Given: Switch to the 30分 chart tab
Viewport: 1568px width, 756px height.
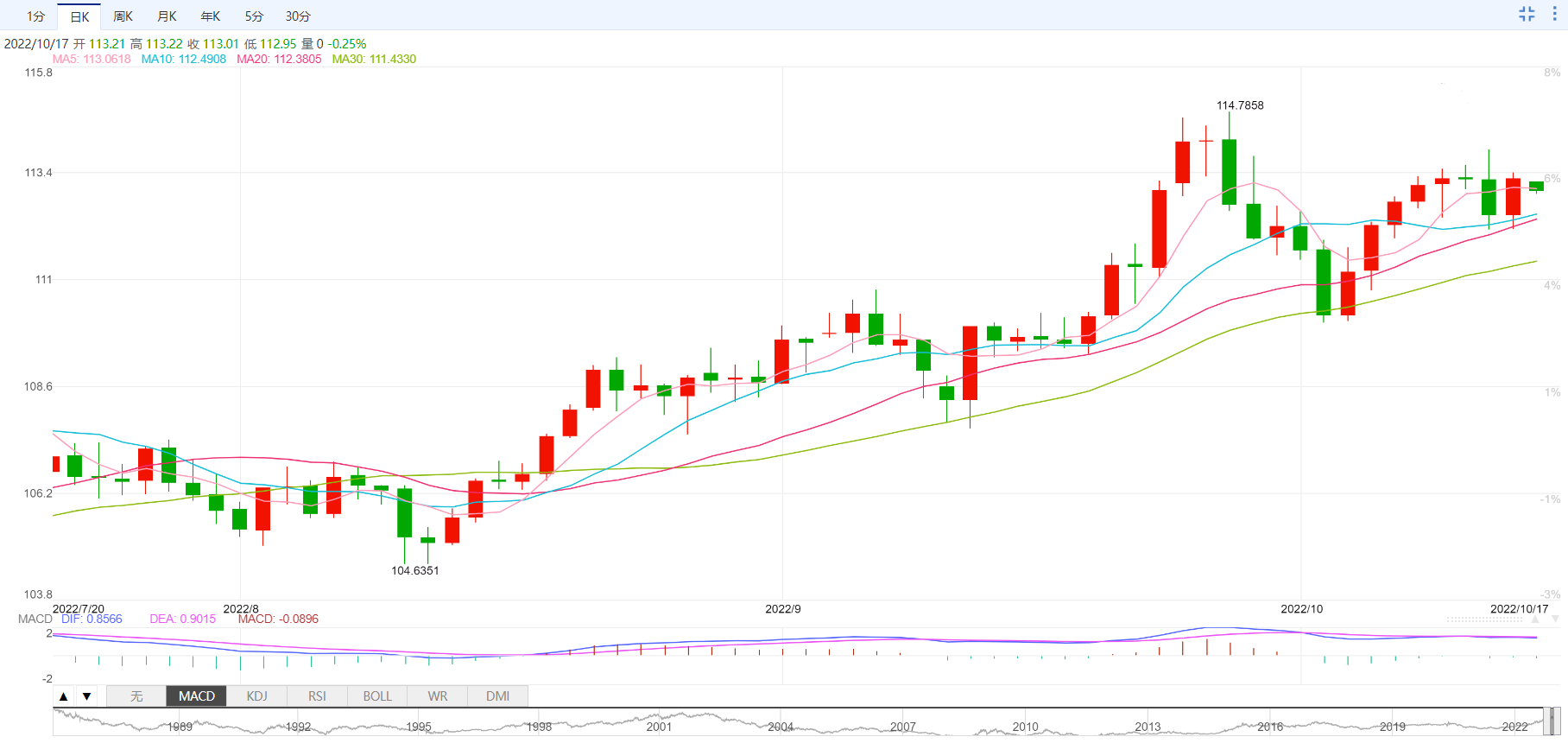Looking at the screenshot, I should coord(298,16).
